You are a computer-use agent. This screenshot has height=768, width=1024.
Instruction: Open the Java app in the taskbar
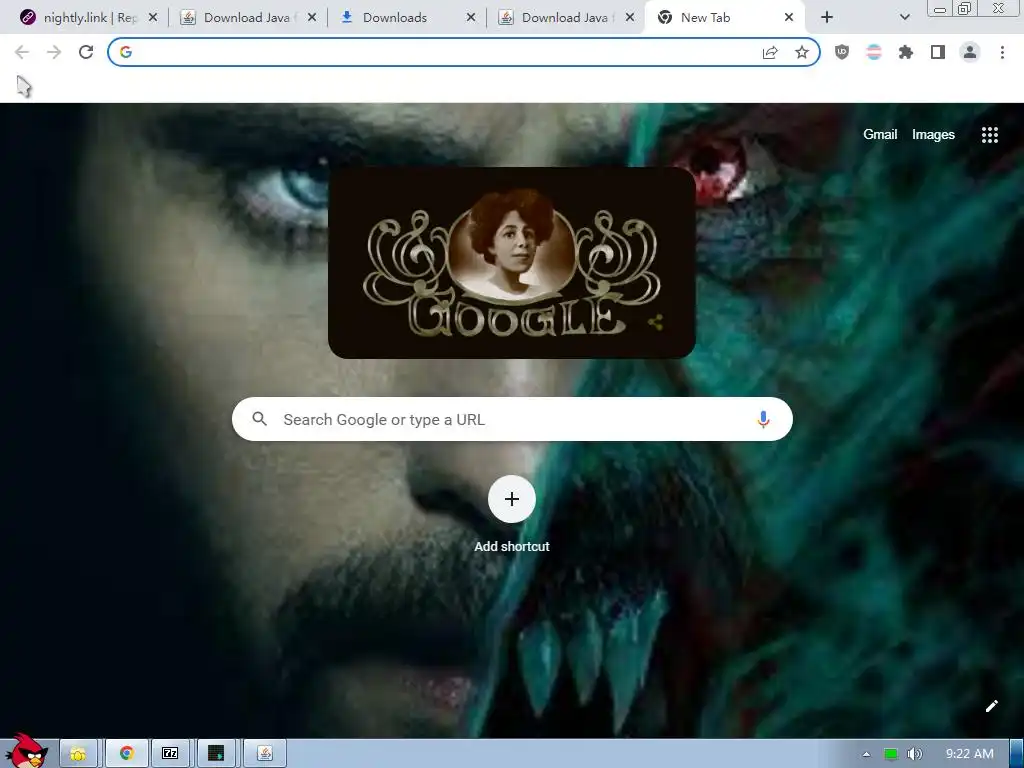[265, 754]
